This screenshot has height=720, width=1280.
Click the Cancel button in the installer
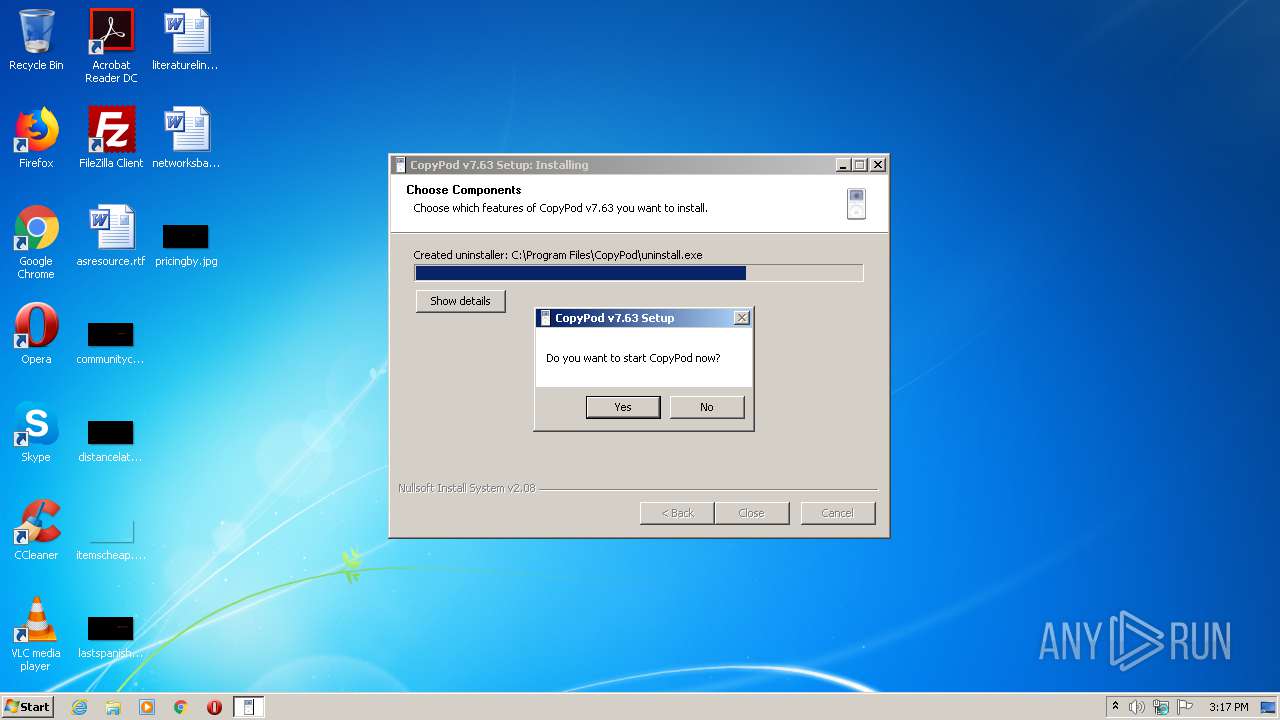point(838,513)
